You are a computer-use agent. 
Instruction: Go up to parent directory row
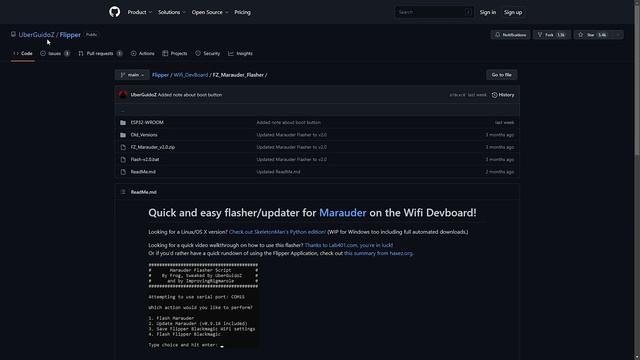317,110
